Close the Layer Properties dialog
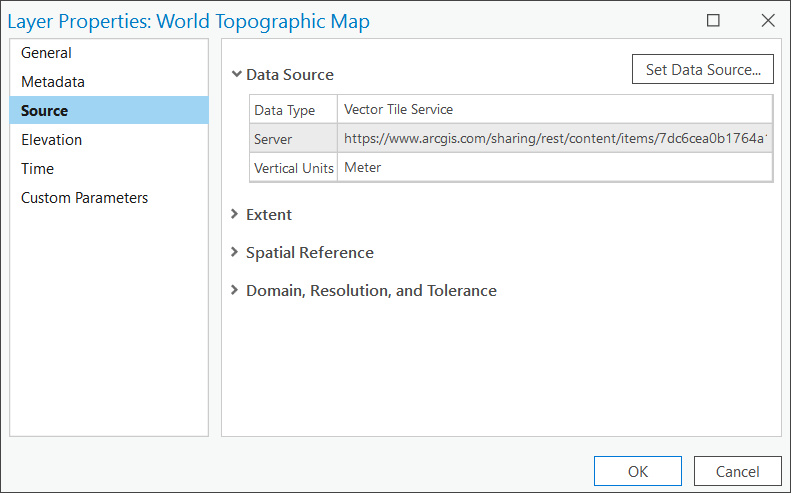This screenshot has height=493, width=791. pyautogui.click(x=768, y=20)
